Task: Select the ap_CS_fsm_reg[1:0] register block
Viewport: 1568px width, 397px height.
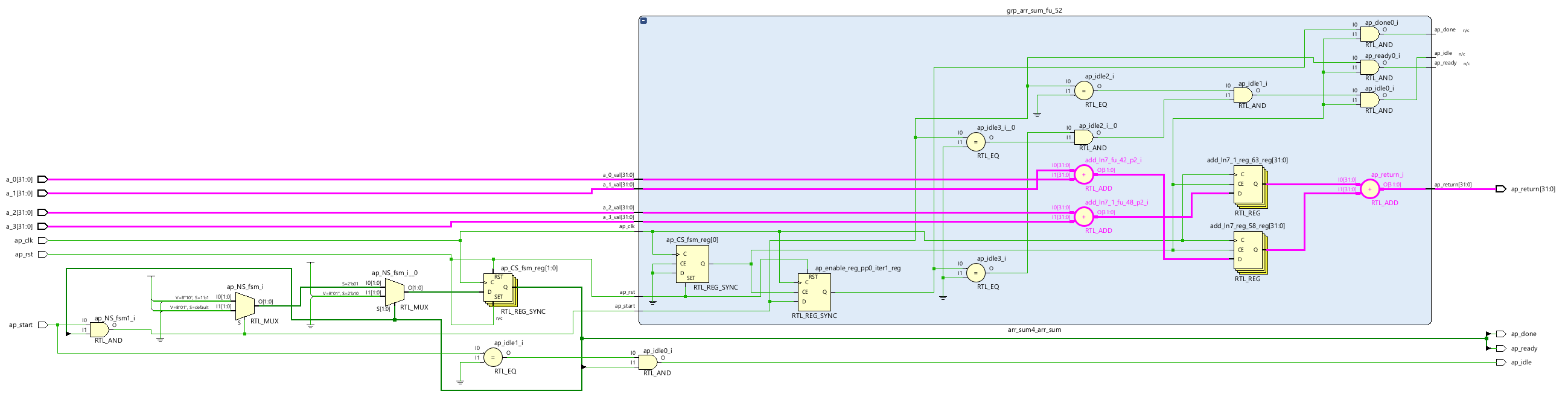Action: coord(499,288)
